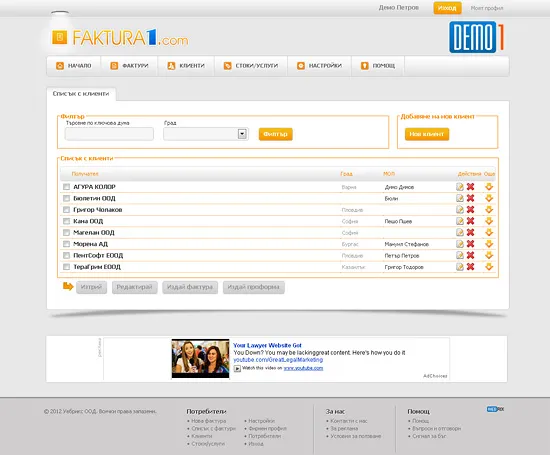Check the box for Григор Чолаков
This screenshot has width=550, height=455.
coord(66,209)
